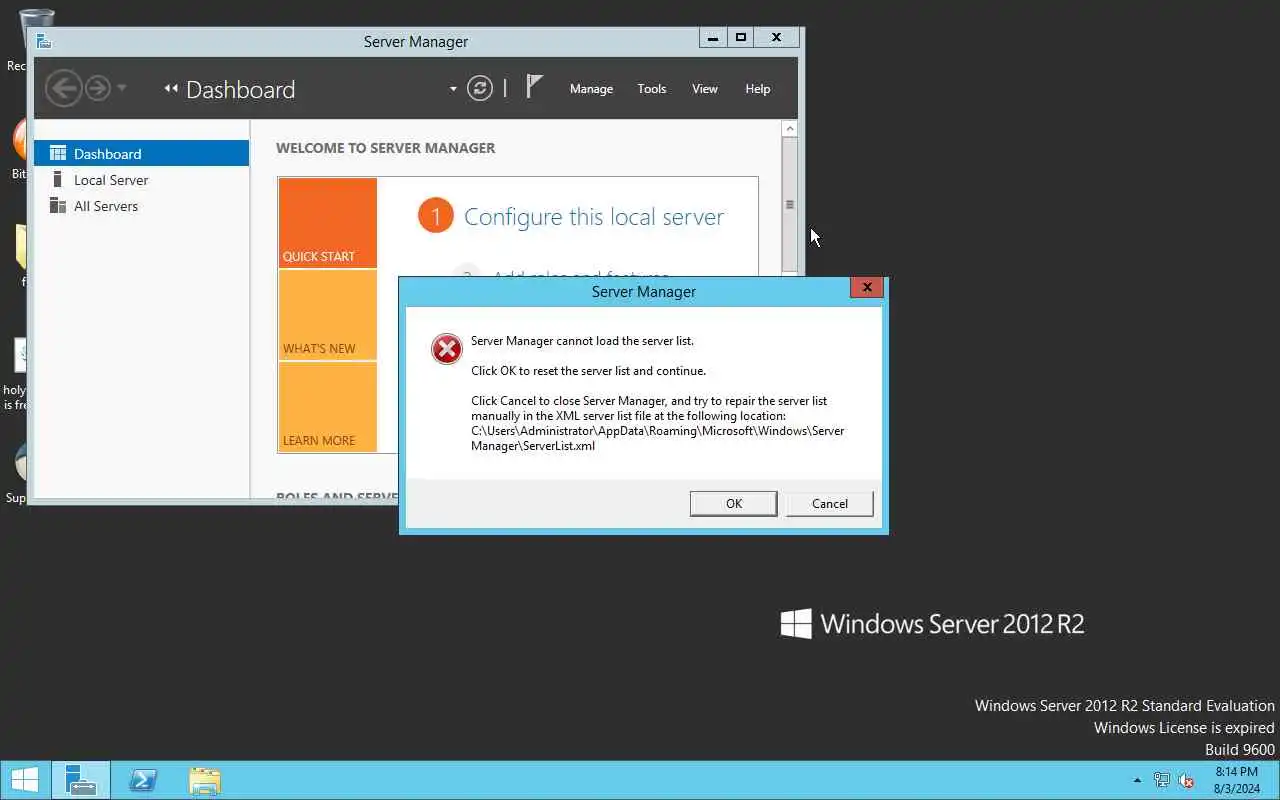
Task: Click the muted speaker icon in tray
Action: (x=1187, y=780)
